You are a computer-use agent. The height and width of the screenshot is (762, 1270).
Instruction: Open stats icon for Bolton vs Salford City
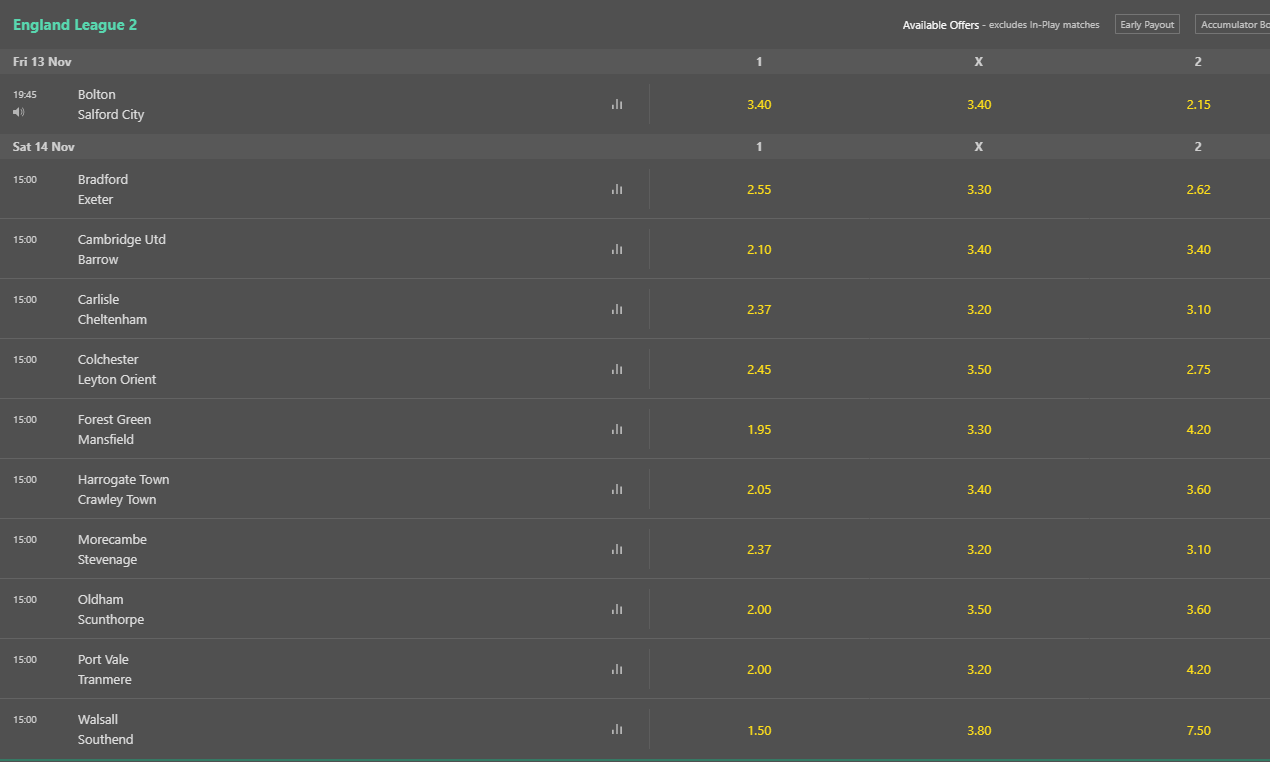[617, 104]
